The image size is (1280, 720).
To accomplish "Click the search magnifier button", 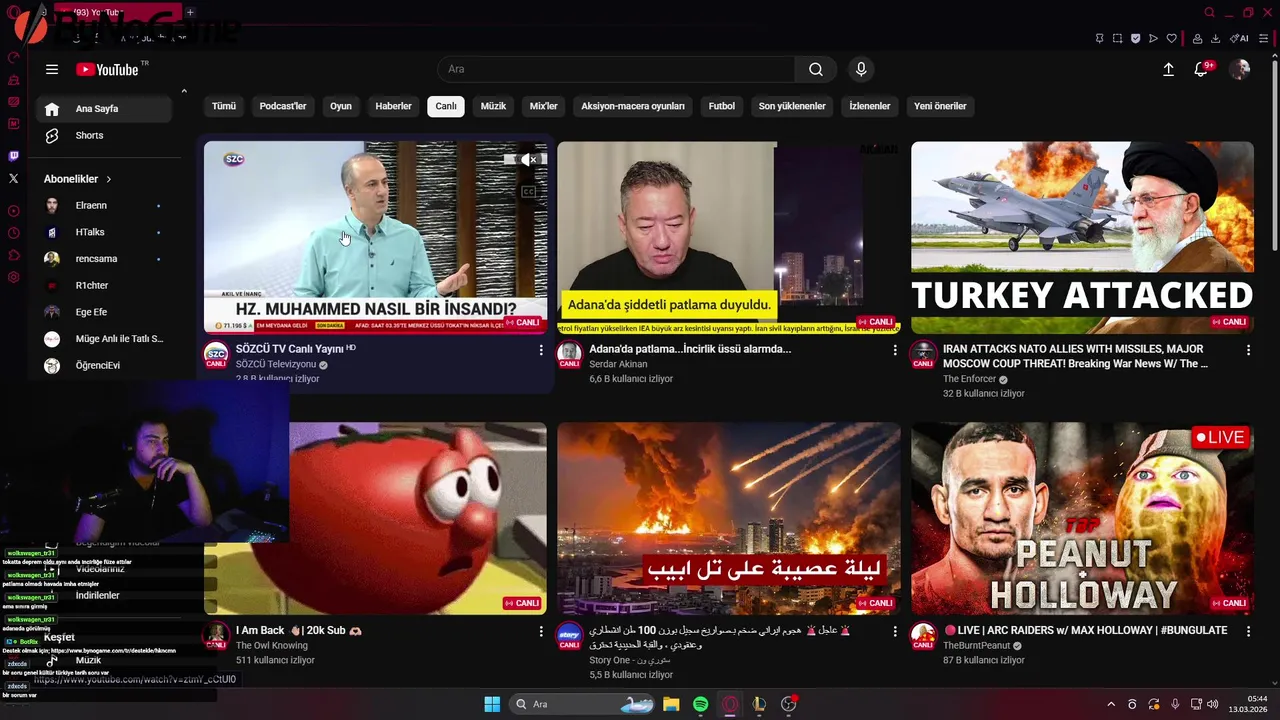I will pos(816,69).
